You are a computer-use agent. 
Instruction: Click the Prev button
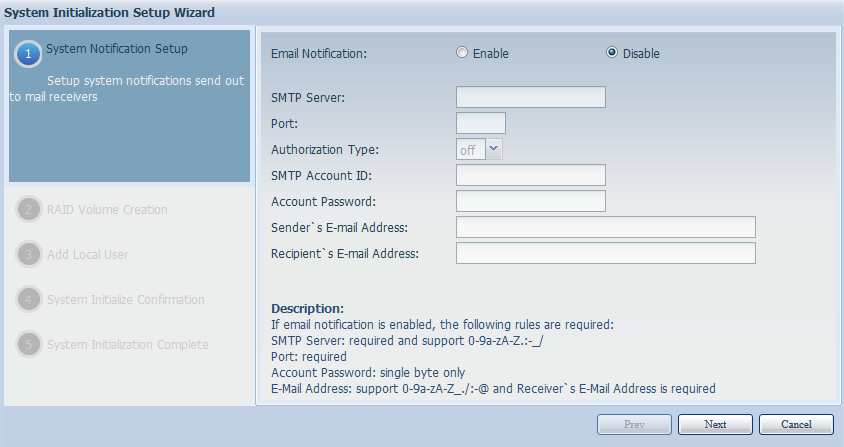[634, 424]
